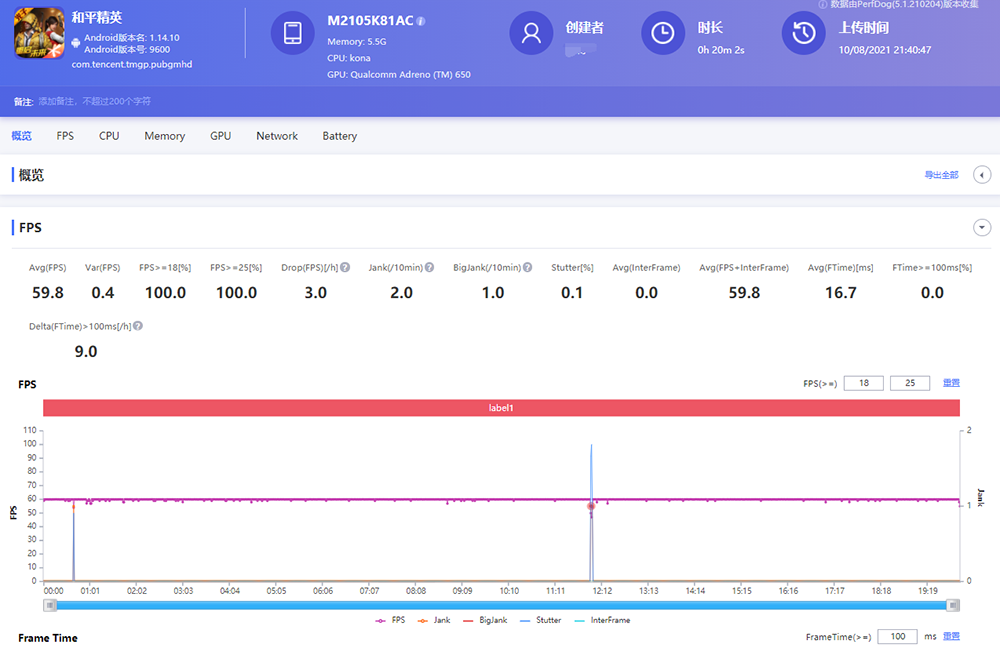Click the help icon next to Delta(FTime)>100ms[/h]
The height and width of the screenshot is (648, 1000).
(x=138, y=326)
